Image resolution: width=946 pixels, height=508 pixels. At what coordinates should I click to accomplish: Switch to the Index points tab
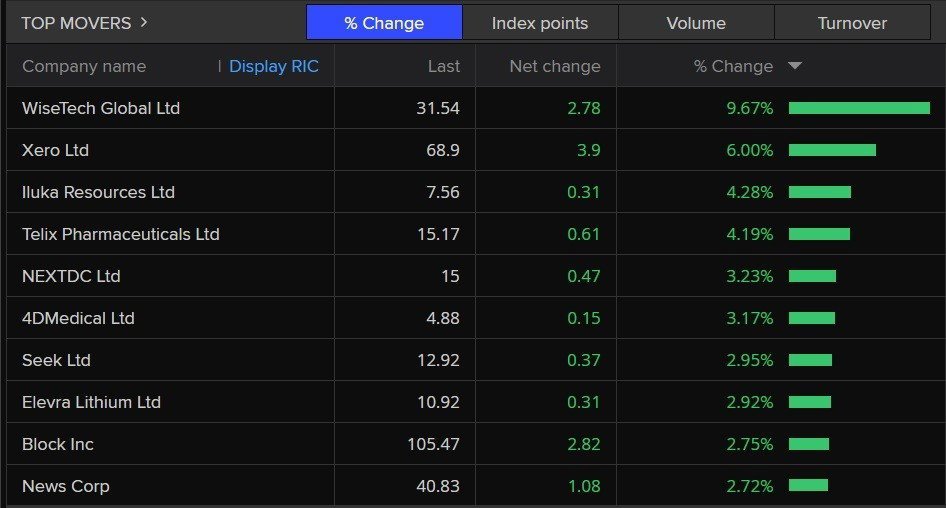pos(540,22)
